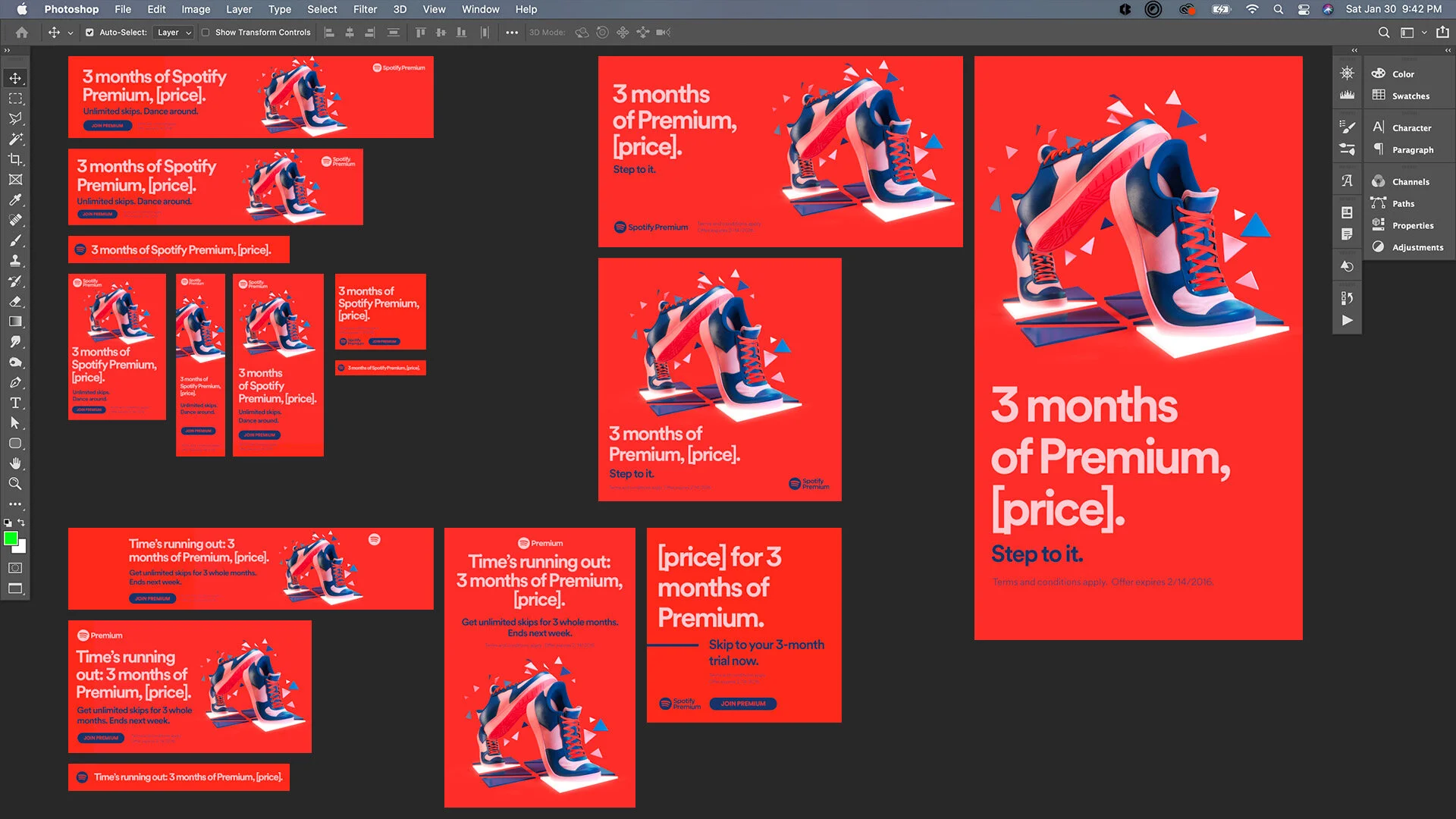Toggle the Auto-Select checkbox
This screenshot has height=819, width=1456.
[x=89, y=33]
